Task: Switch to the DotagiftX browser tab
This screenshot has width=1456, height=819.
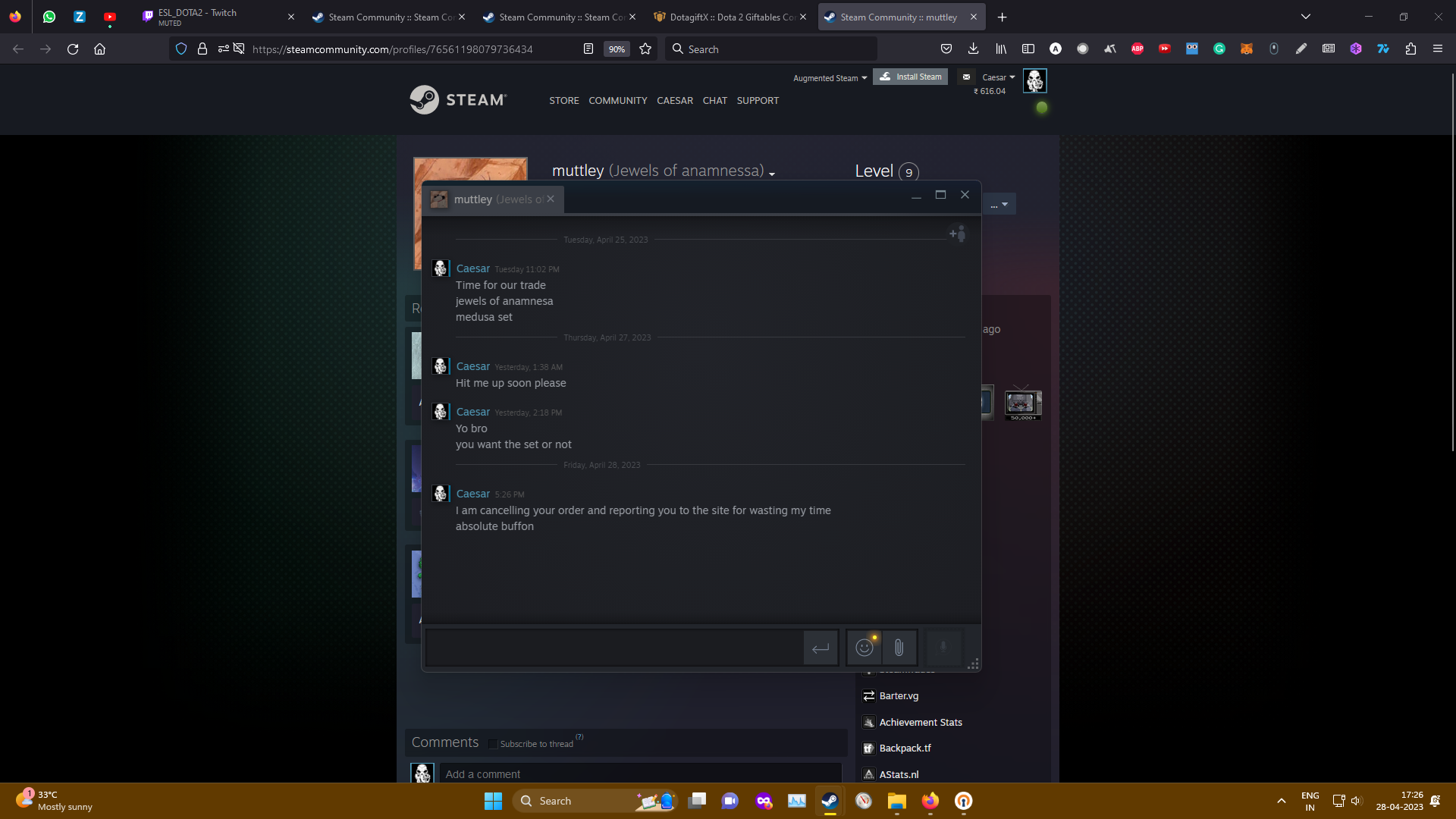Action: tap(731, 17)
